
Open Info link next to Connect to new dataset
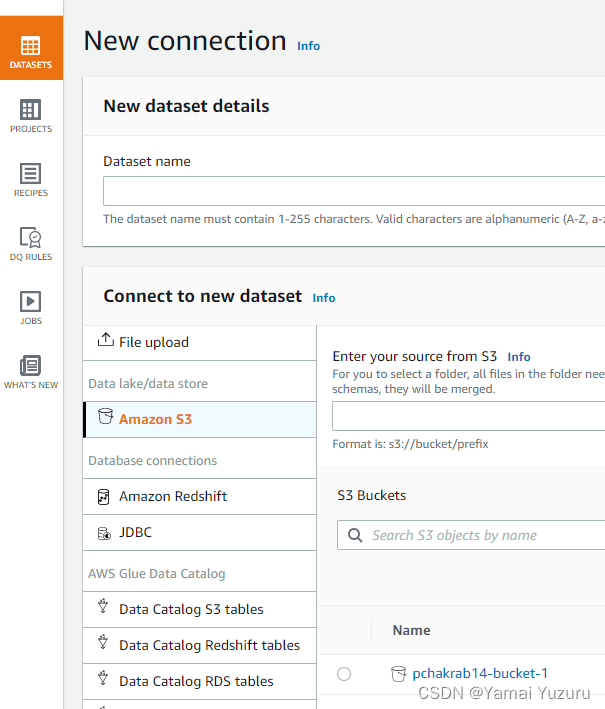tap(324, 298)
